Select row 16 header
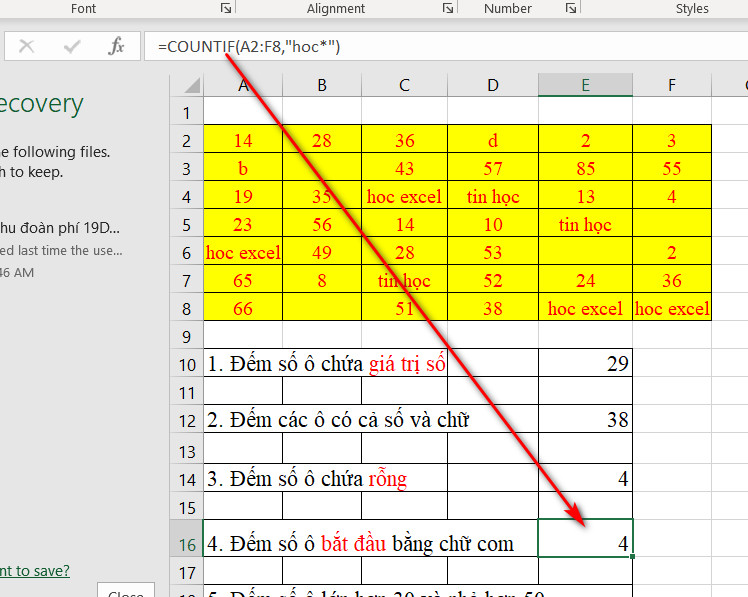The image size is (748, 597). [x=187, y=538]
